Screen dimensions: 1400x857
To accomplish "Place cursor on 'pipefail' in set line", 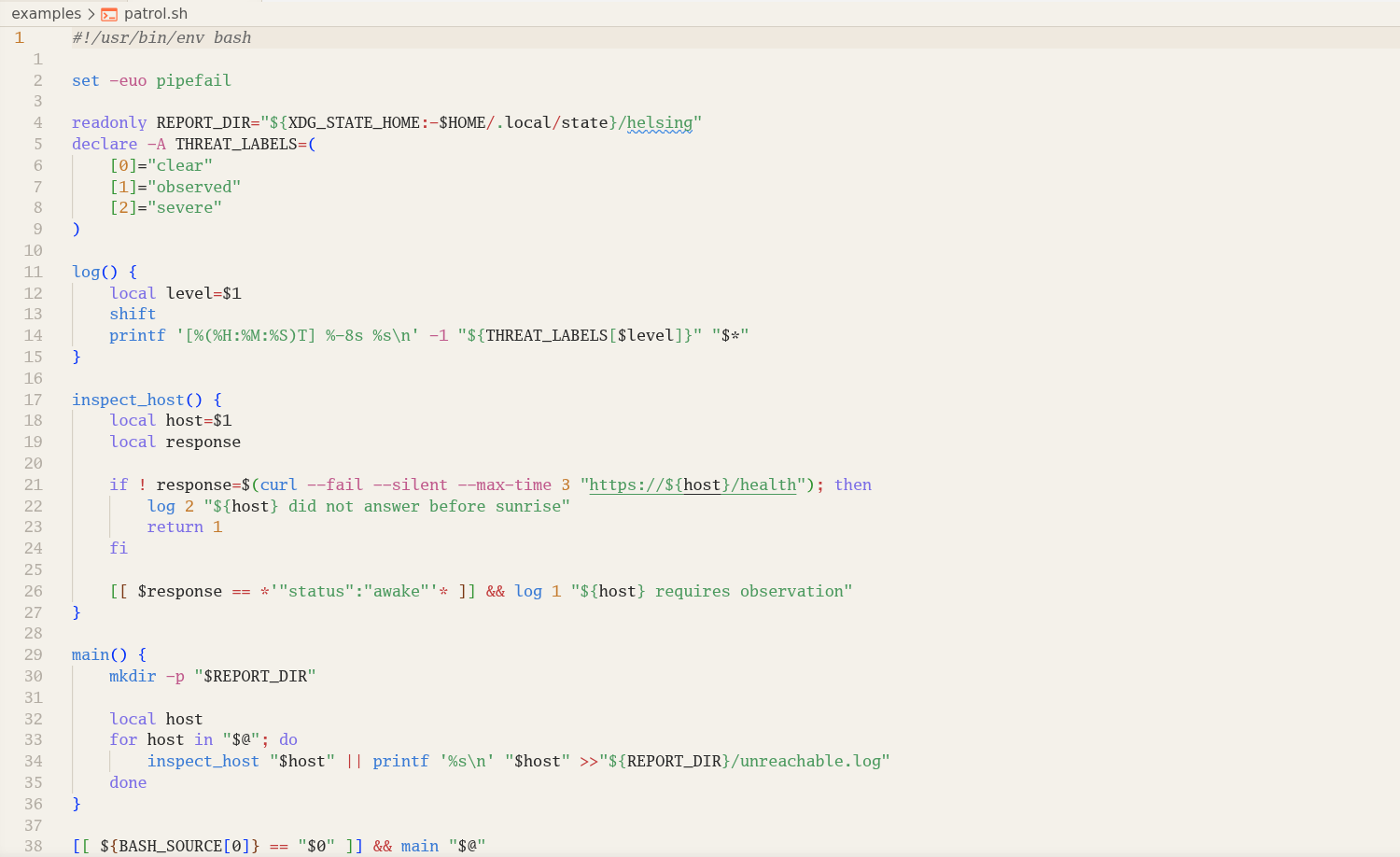I will (193, 80).
